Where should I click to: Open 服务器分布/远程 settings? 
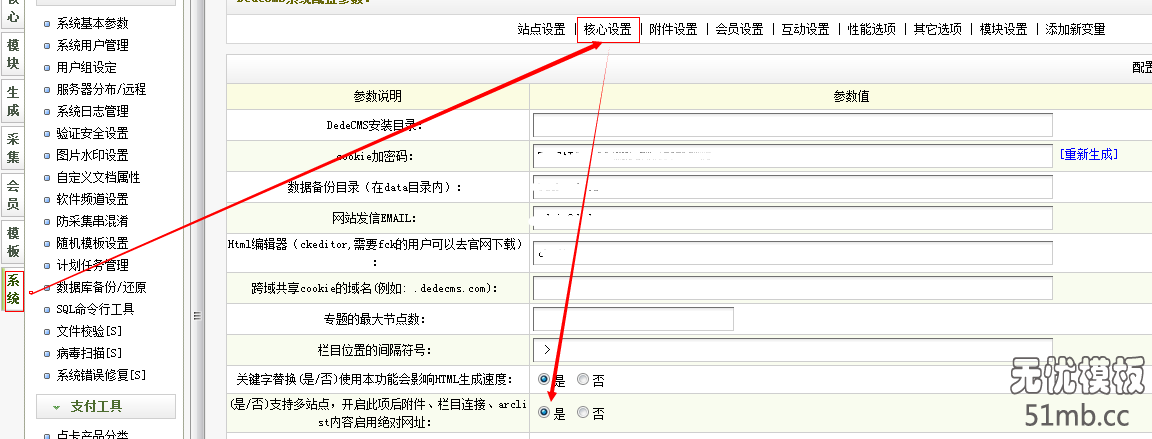pyautogui.click(x=101, y=90)
